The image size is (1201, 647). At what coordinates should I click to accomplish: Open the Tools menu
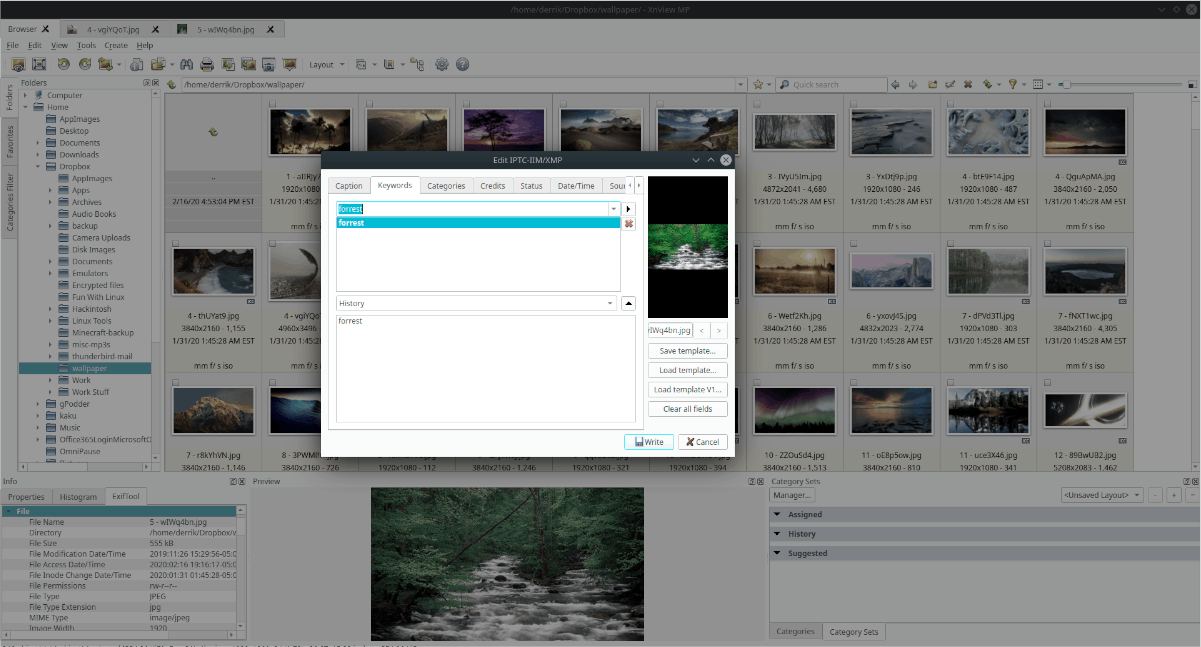86,45
